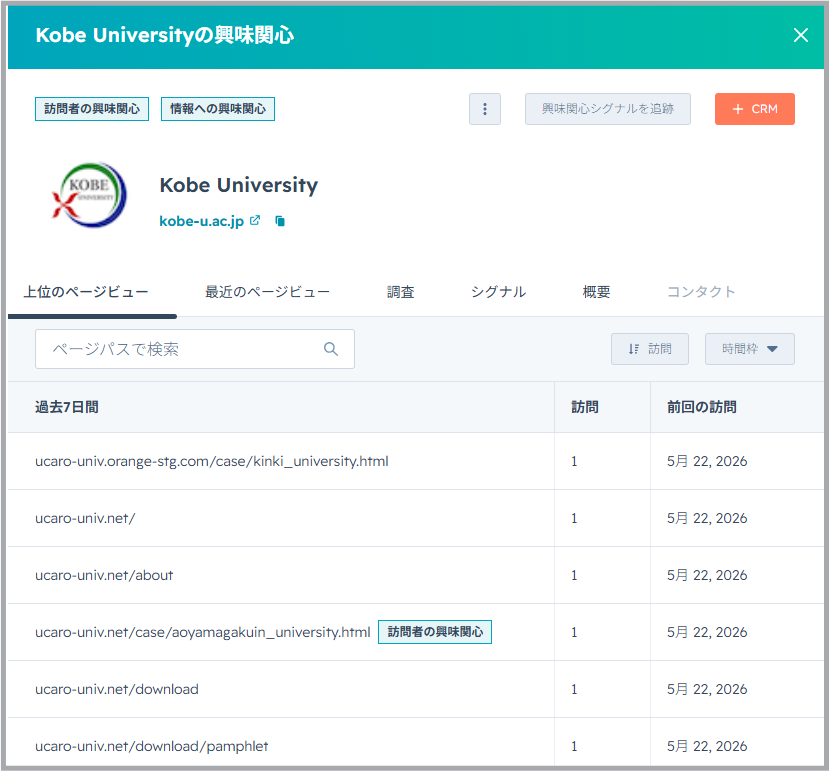The image size is (830, 772).
Task: Select the kinki_university.html page path row
Action: pyautogui.click(x=212, y=461)
